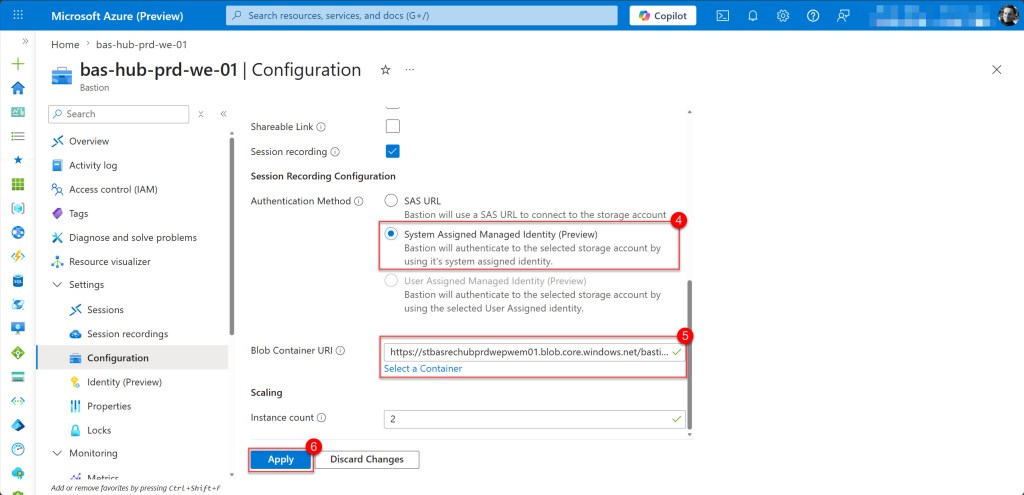1024x495 pixels.
Task: Click create a resource plus icon
Action: [17, 63]
